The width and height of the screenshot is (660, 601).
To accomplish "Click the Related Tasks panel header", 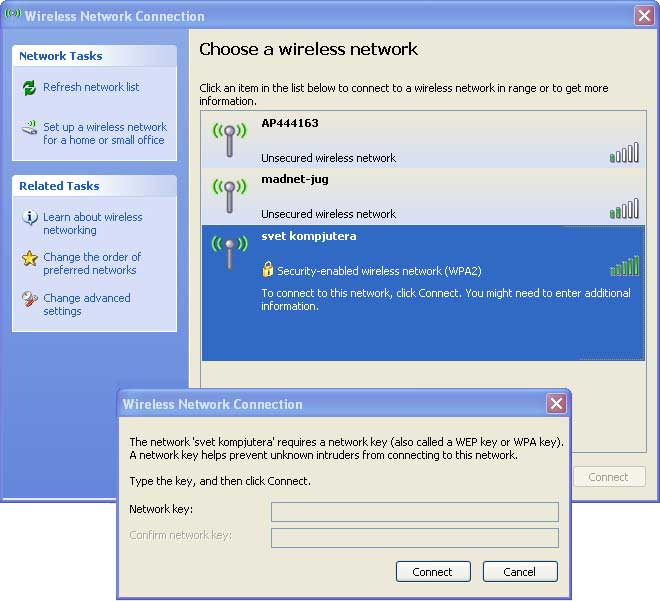I will pos(94,186).
